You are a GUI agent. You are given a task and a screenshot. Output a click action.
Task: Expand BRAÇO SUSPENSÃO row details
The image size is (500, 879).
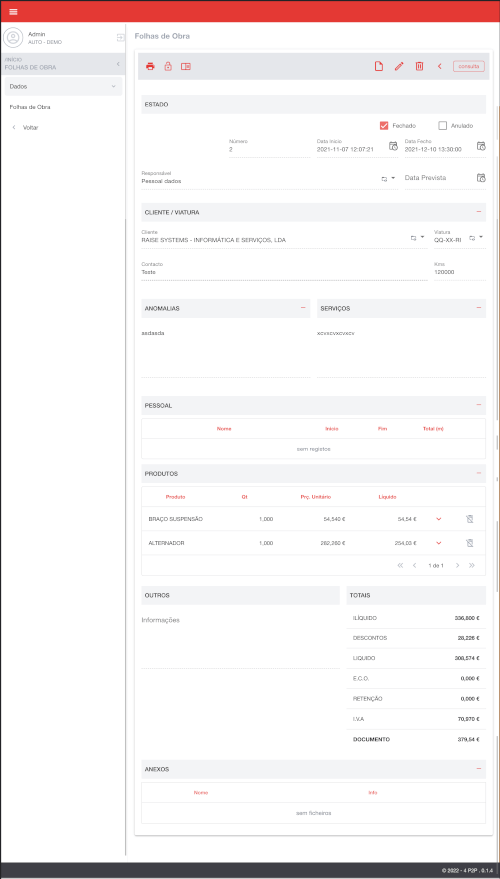tap(439, 519)
